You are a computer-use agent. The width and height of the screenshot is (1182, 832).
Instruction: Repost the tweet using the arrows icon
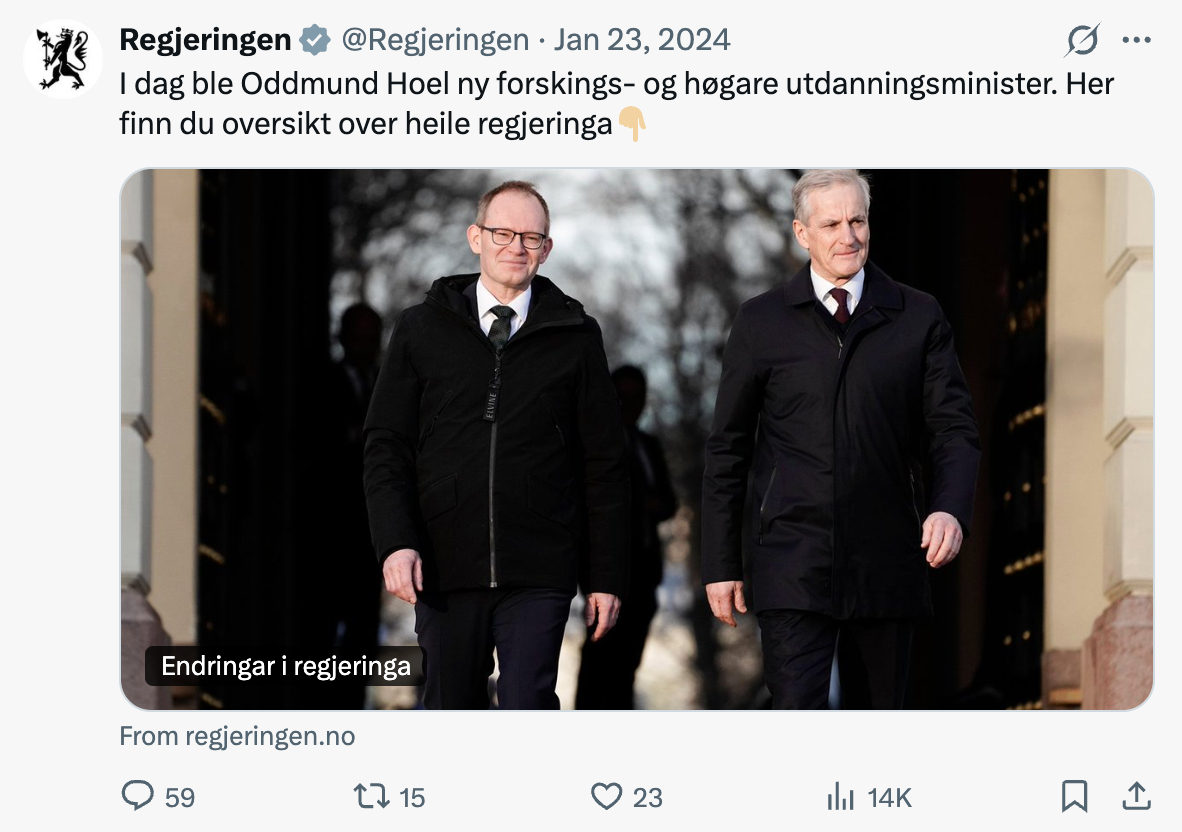[x=372, y=796]
